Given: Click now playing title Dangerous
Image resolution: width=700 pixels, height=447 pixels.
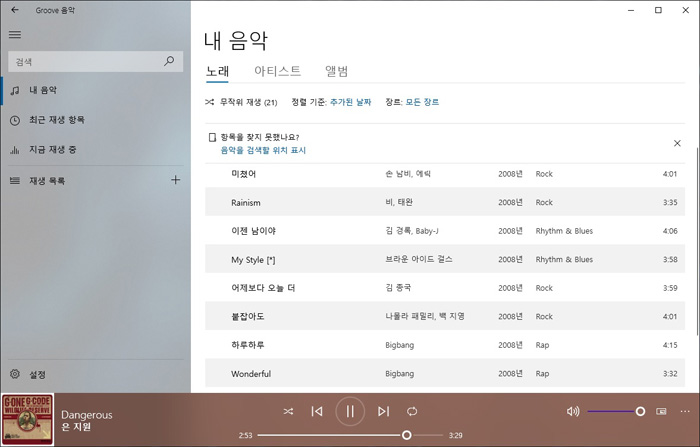Looking at the screenshot, I should pyautogui.click(x=87, y=415).
